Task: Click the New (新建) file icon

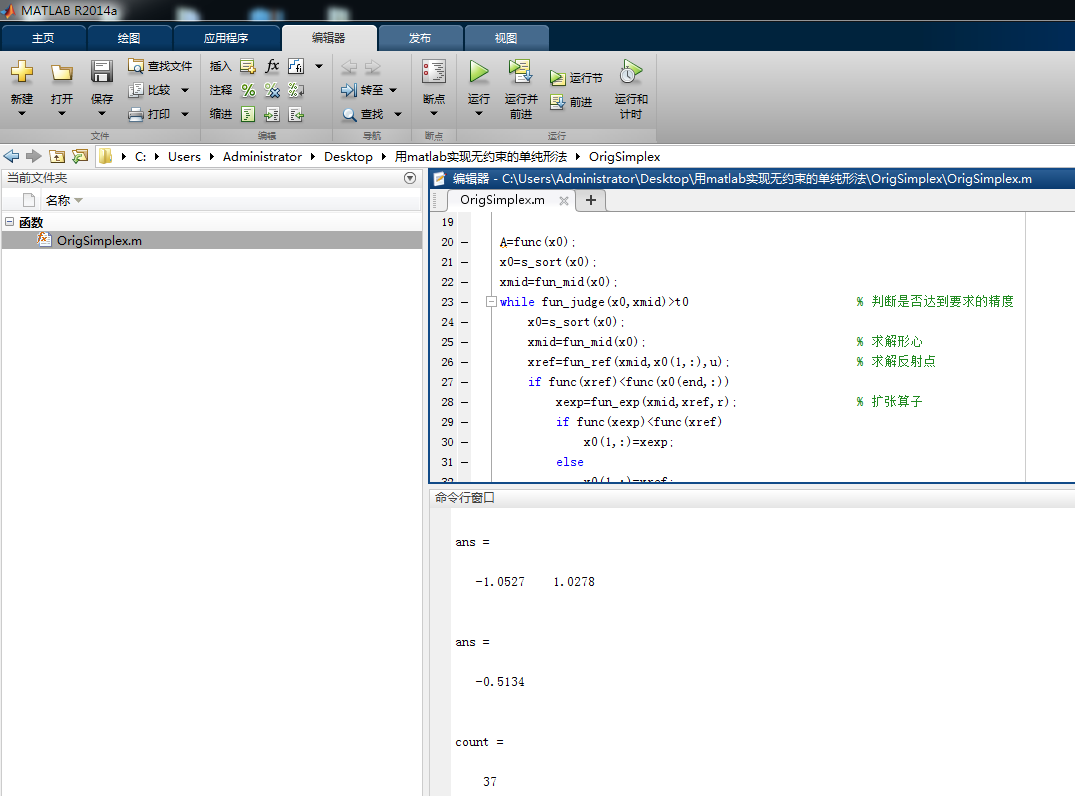Action: click(x=22, y=71)
